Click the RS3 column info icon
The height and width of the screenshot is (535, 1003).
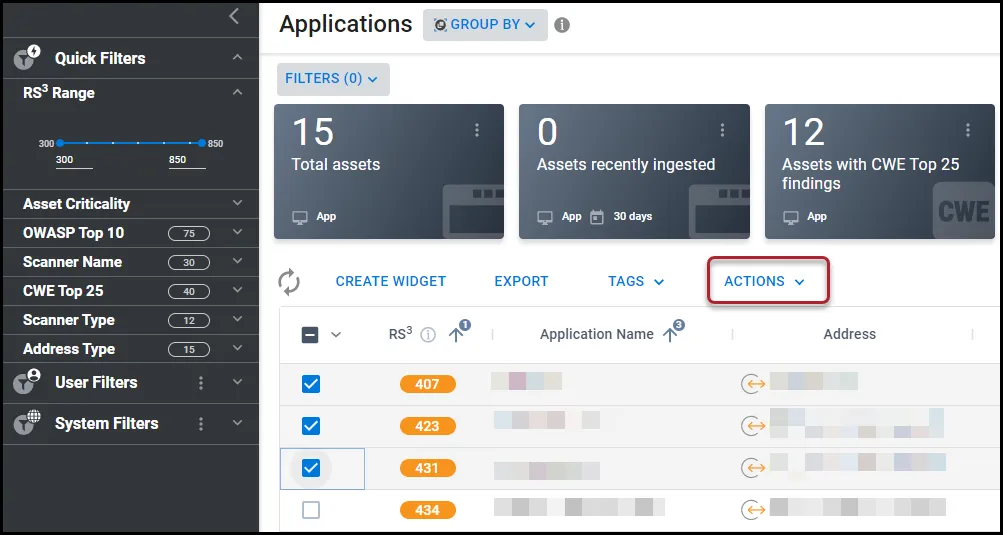tap(428, 335)
